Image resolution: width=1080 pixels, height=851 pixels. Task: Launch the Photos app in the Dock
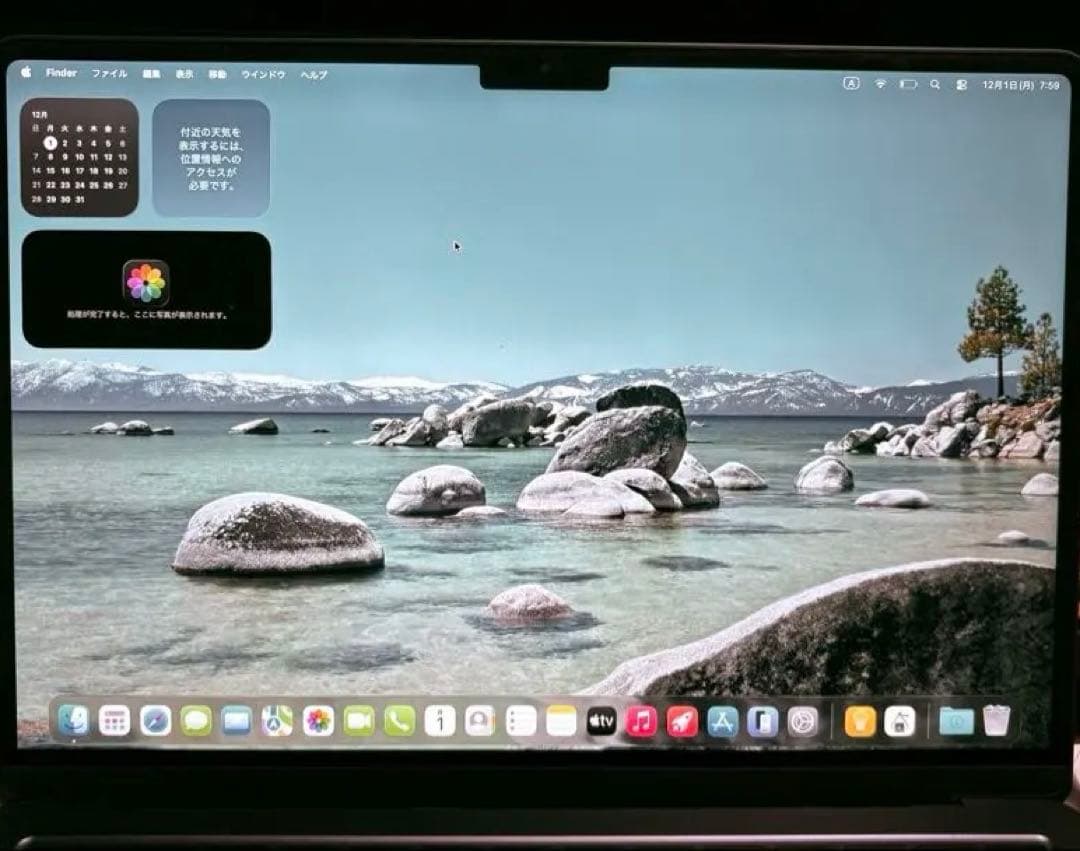pyautogui.click(x=318, y=722)
